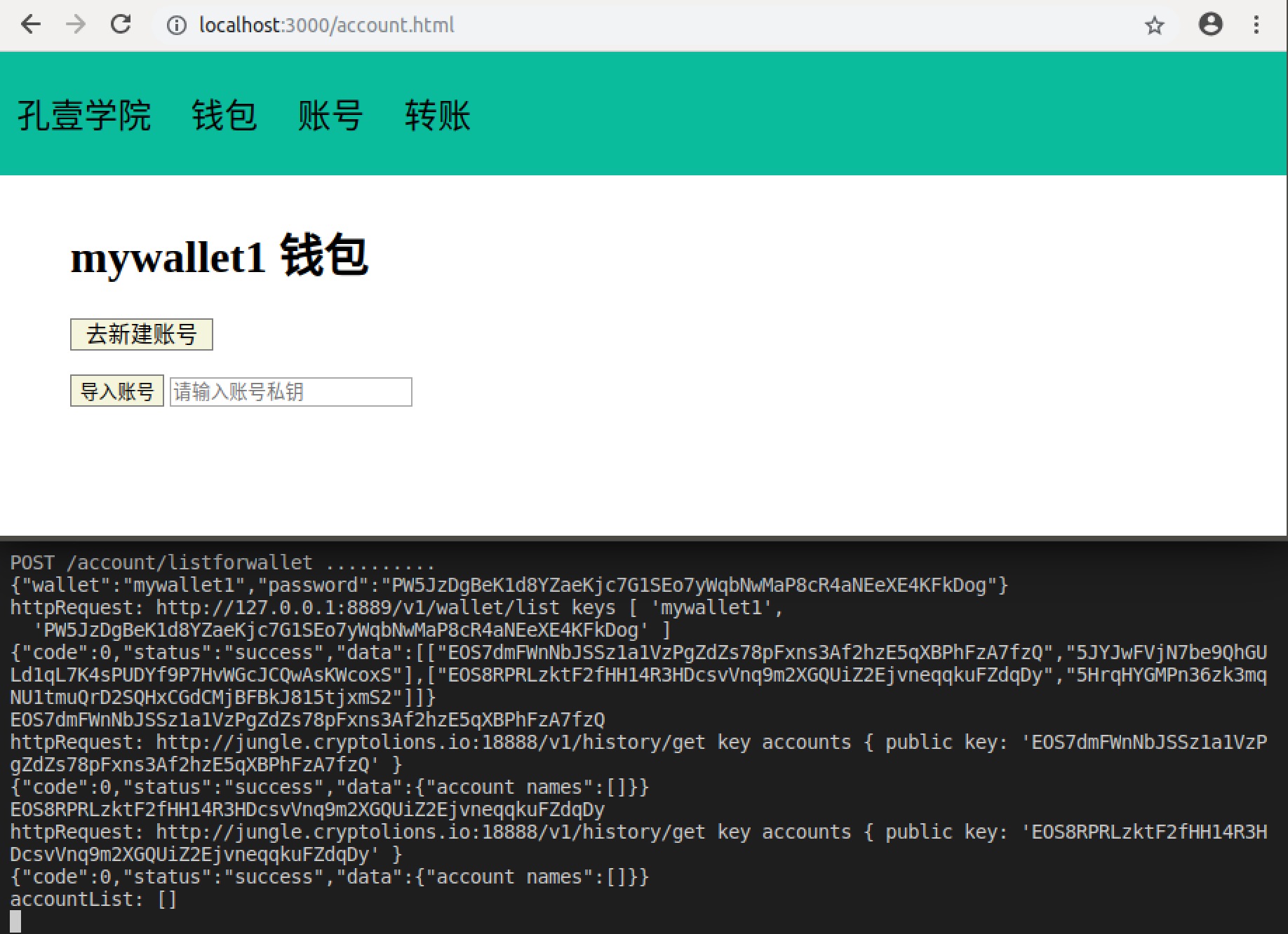Go back with the browser back arrow
This screenshot has width=1288, height=934.
click(x=31, y=25)
